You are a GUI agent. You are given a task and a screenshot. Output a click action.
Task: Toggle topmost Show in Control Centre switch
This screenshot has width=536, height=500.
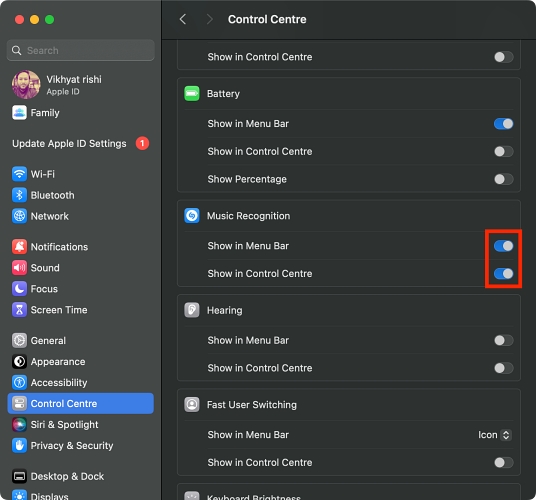503,57
